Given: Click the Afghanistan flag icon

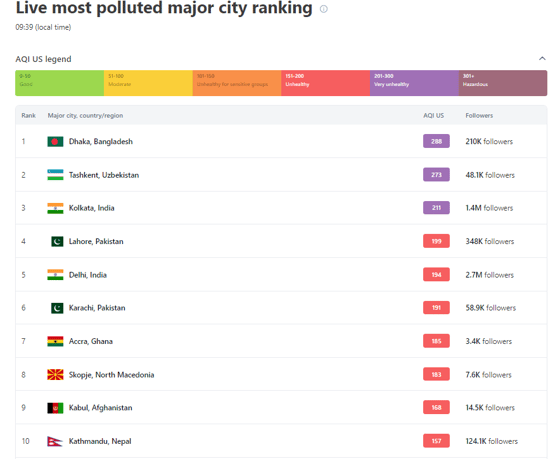Looking at the screenshot, I should (55, 408).
